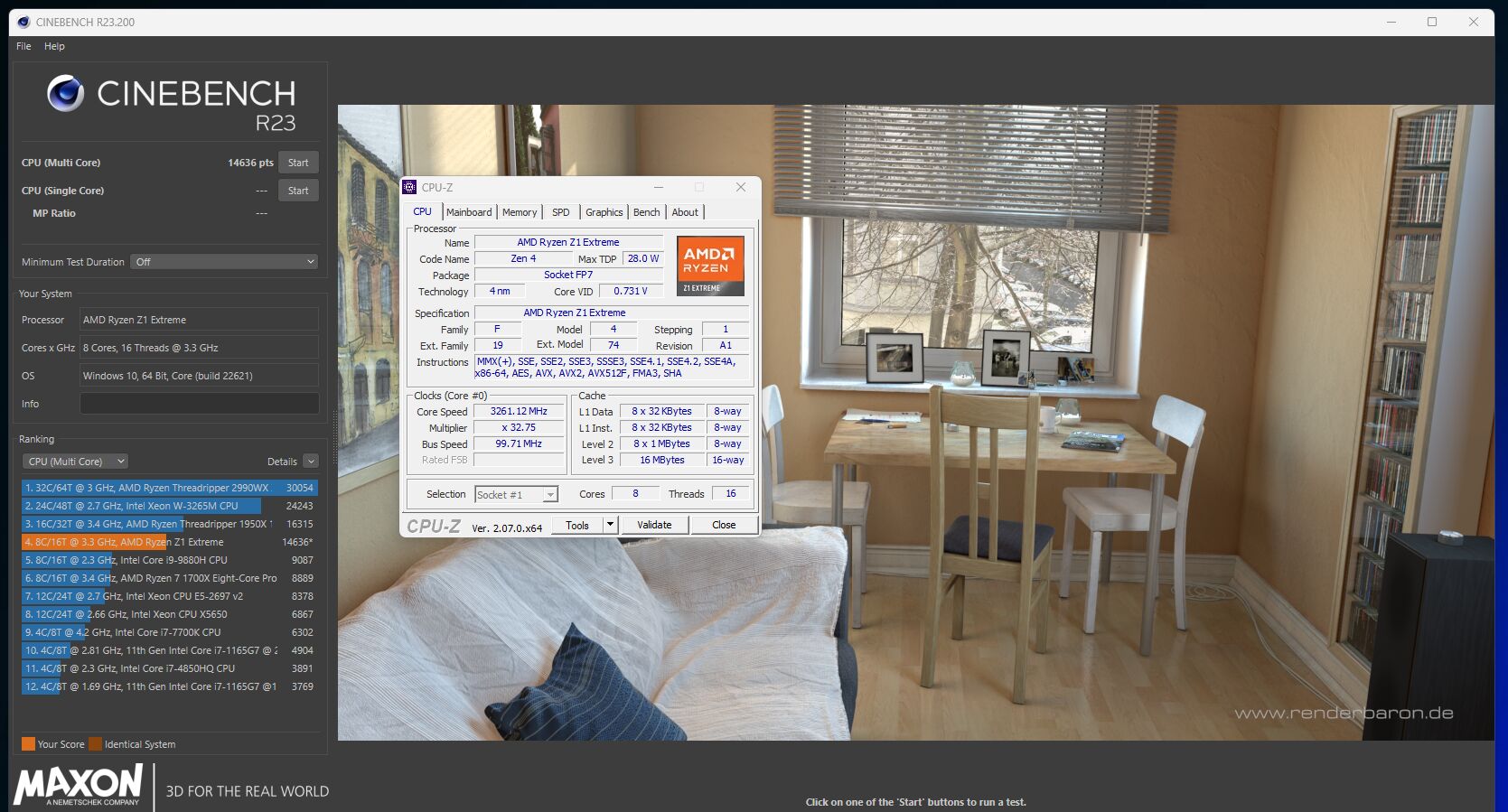This screenshot has width=1508, height=812.
Task: Switch to the Mainboard tab in CPU-Z
Action: pyautogui.click(x=469, y=212)
